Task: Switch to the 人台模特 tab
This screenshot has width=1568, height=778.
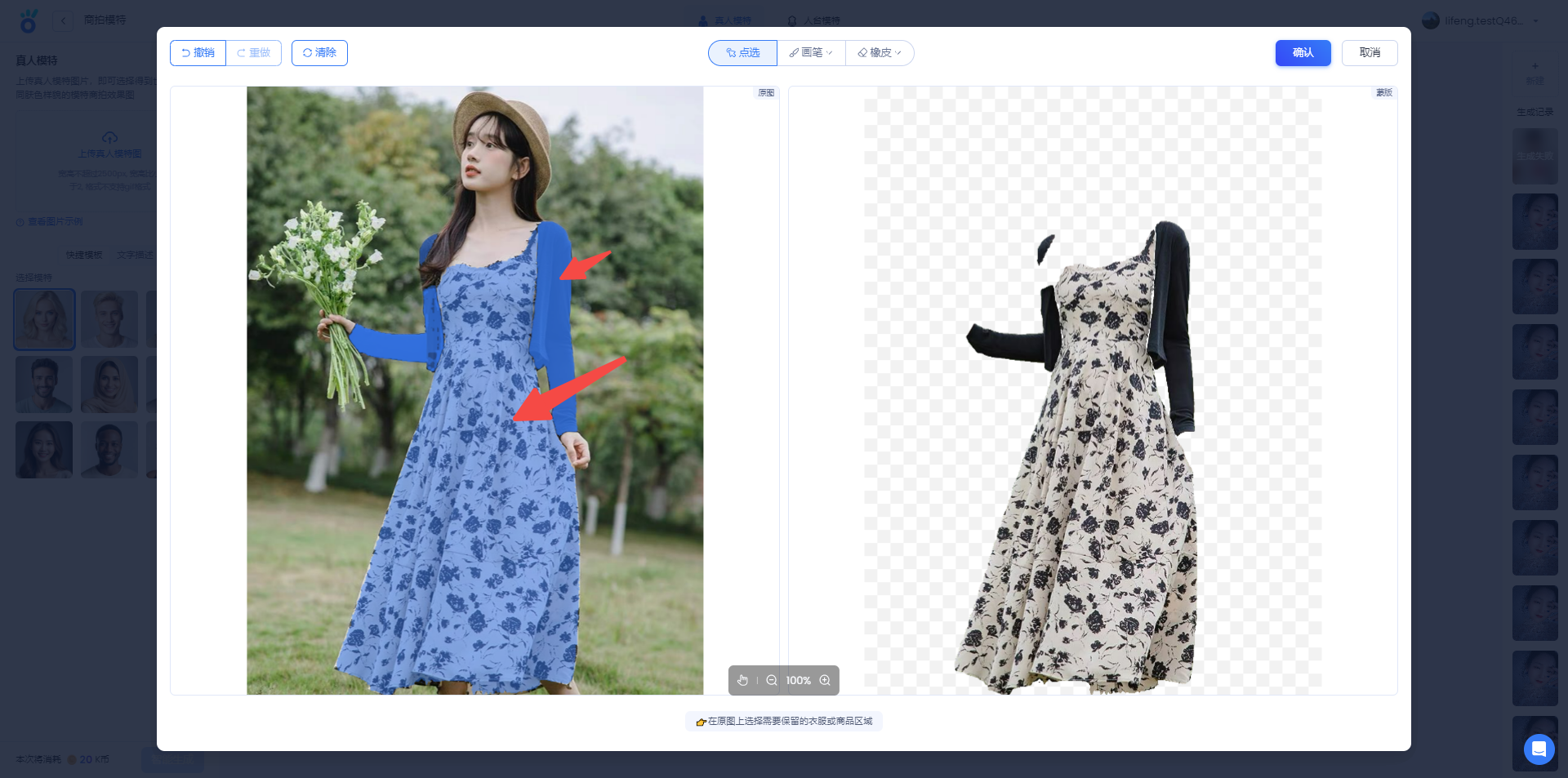Action: click(813, 20)
